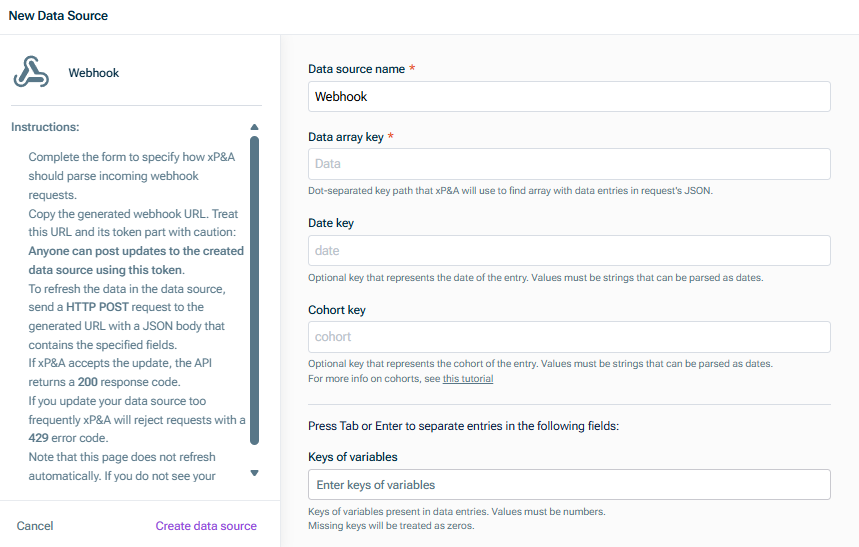Focus the Data array key field
This screenshot has width=859, height=547.
[569, 164]
